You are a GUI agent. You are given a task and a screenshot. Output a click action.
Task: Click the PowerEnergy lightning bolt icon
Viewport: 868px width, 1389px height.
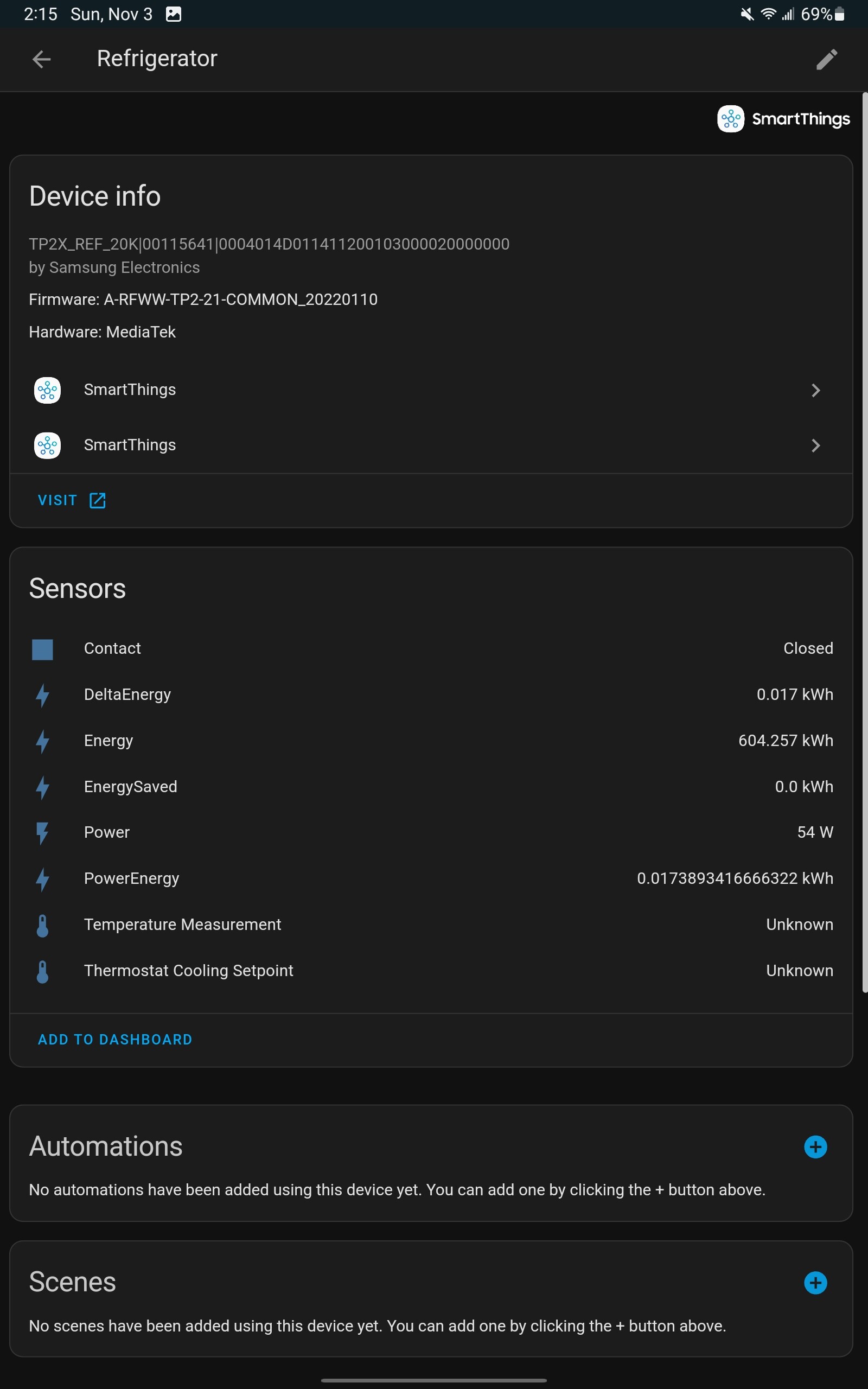[x=42, y=880]
